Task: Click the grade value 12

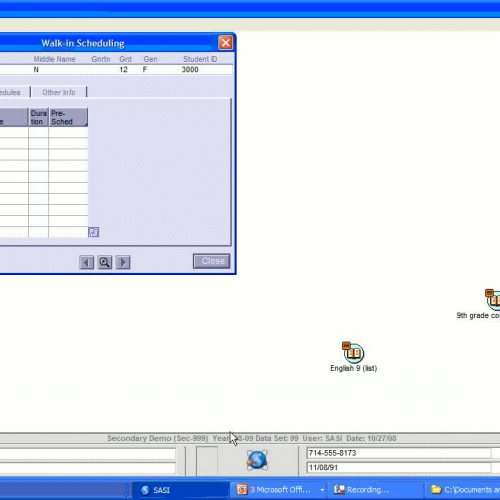Action: (123, 70)
